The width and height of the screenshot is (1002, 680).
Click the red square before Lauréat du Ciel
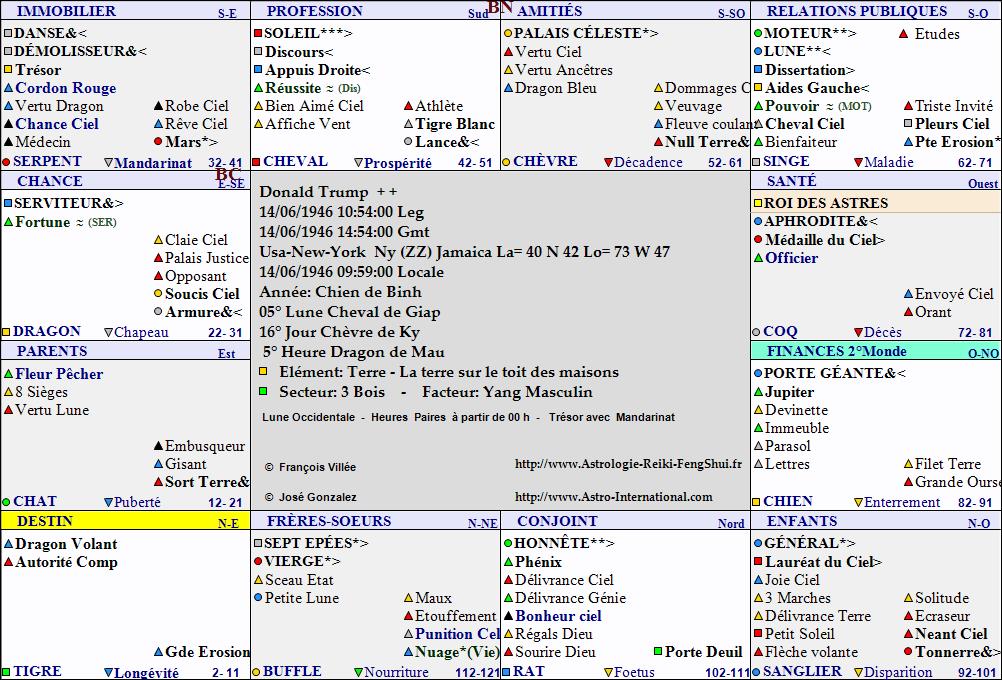click(x=758, y=562)
